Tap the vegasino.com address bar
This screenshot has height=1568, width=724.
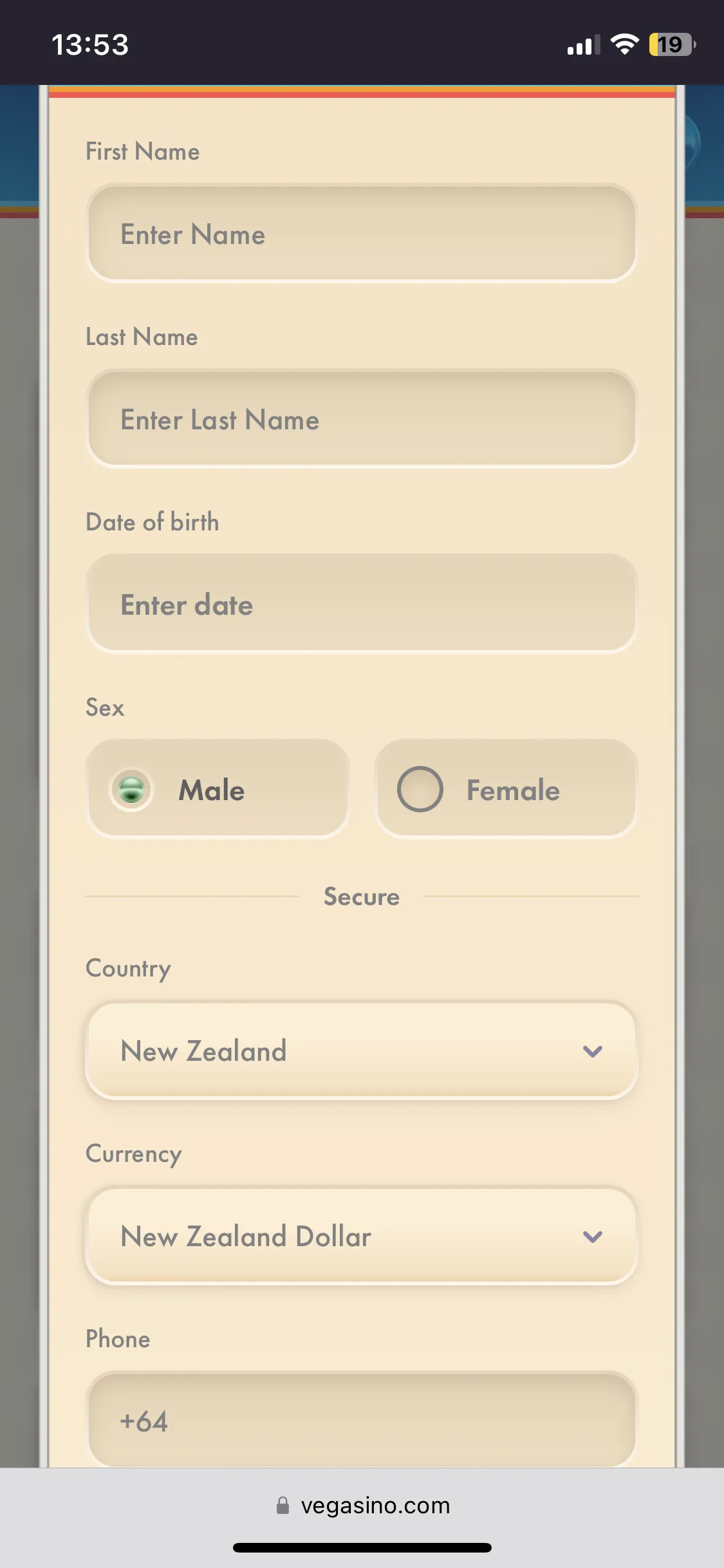(x=375, y=1506)
